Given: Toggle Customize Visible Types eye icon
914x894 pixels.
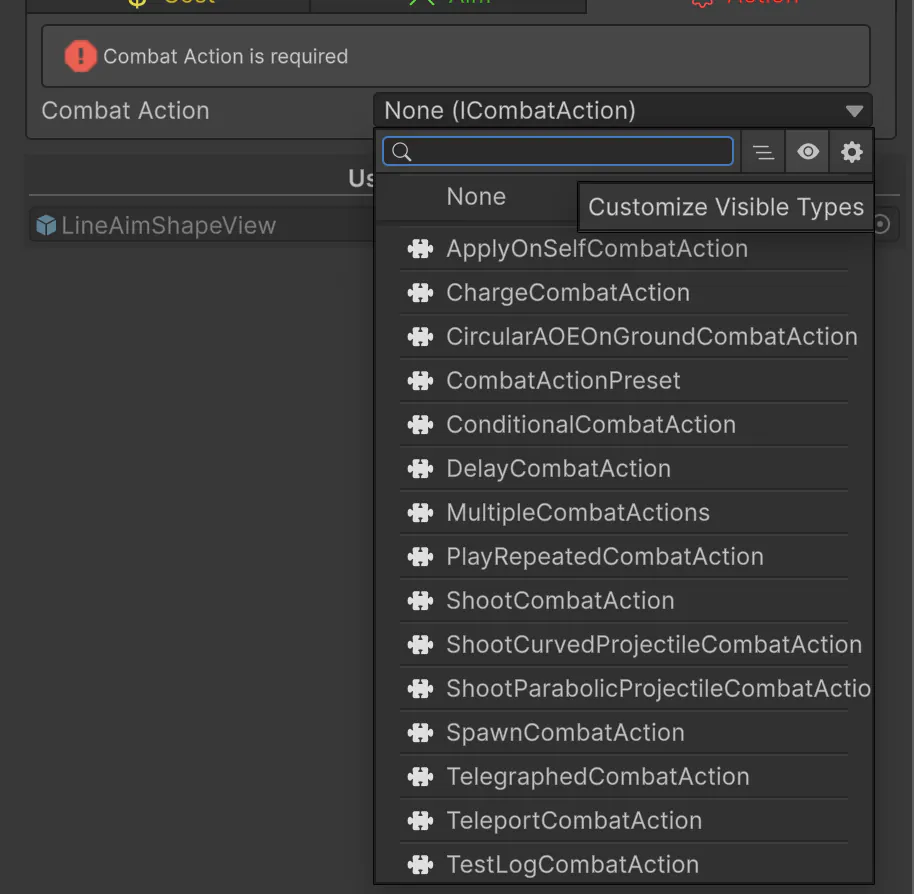Looking at the screenshot, I should point(807,152).
